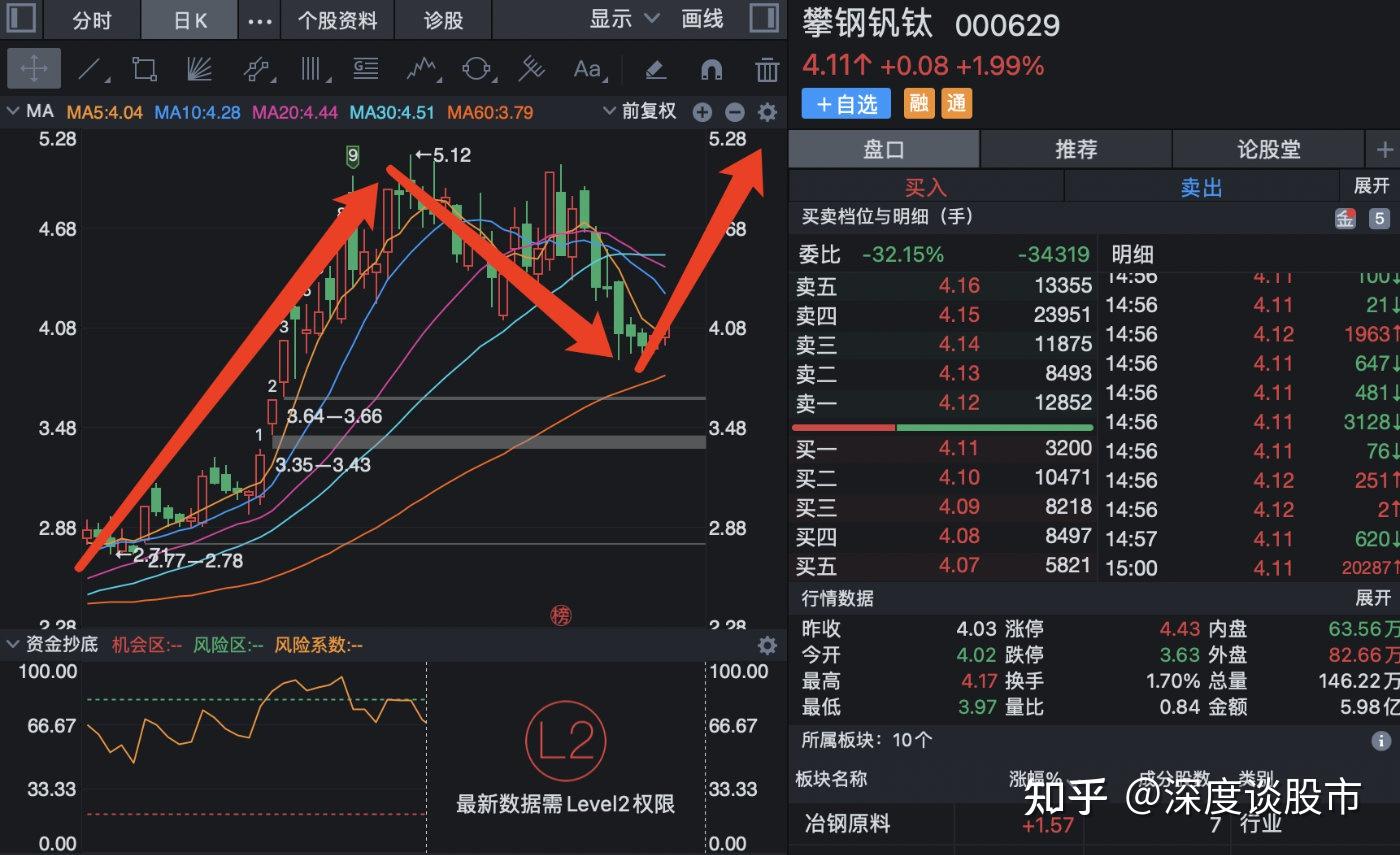Toggle 画线 drawing toolbar

click(x=702, y=19)
